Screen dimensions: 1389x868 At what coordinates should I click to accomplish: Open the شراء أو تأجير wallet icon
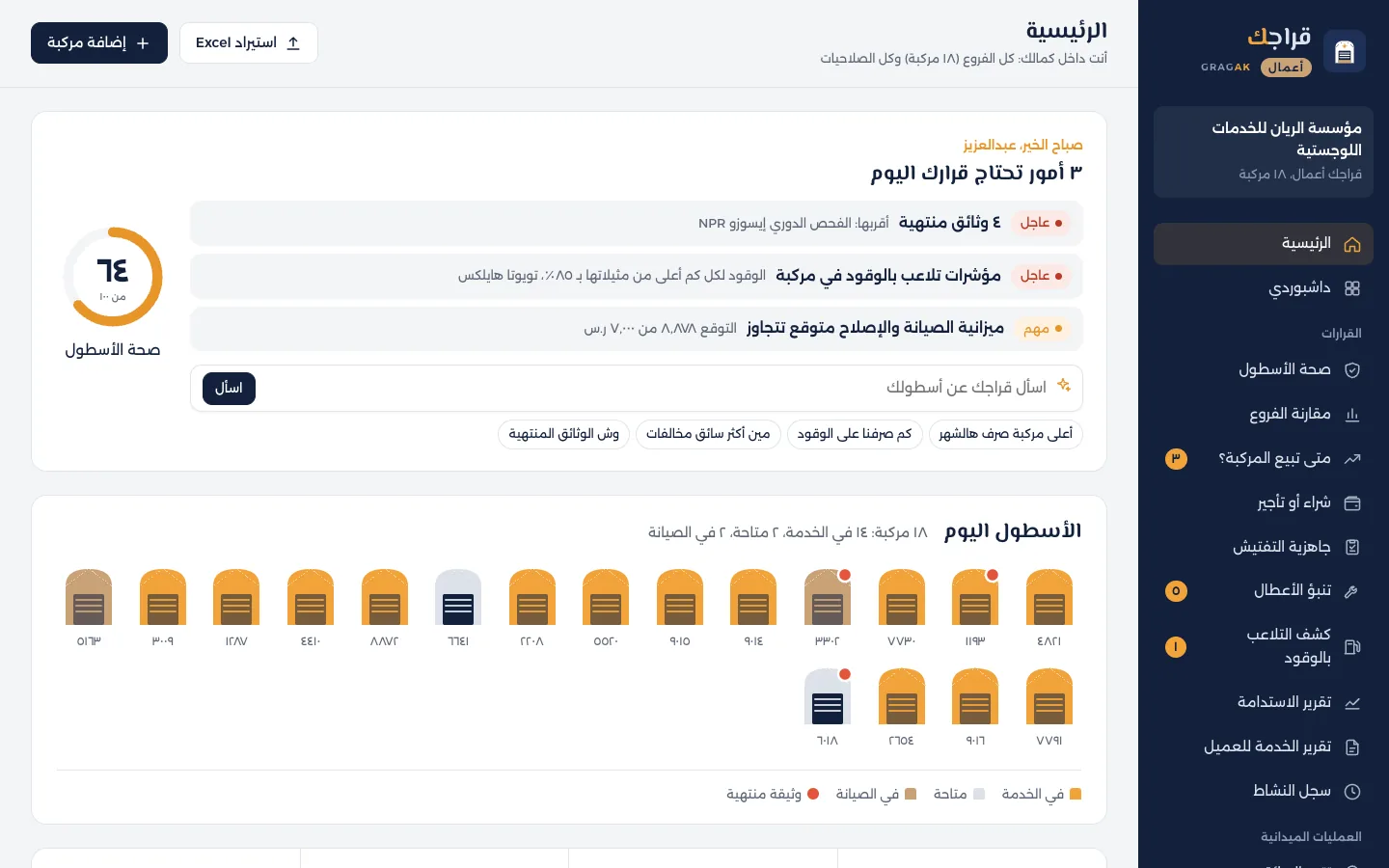tap(1352, 503)
